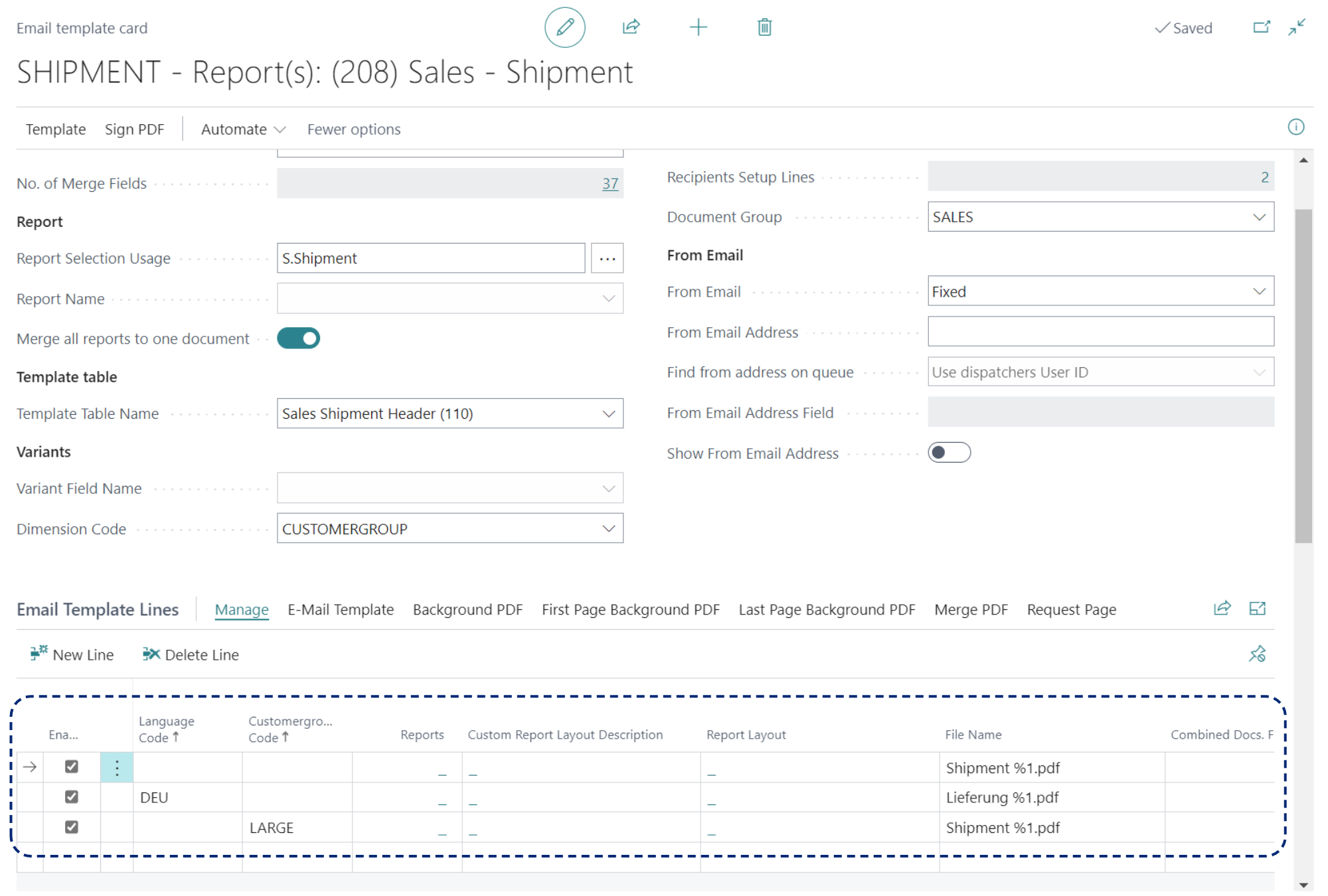Screen dimensions: 1328x896
Task: Click the page vertical scrollbar thumb
Action: click(1303, 376)
